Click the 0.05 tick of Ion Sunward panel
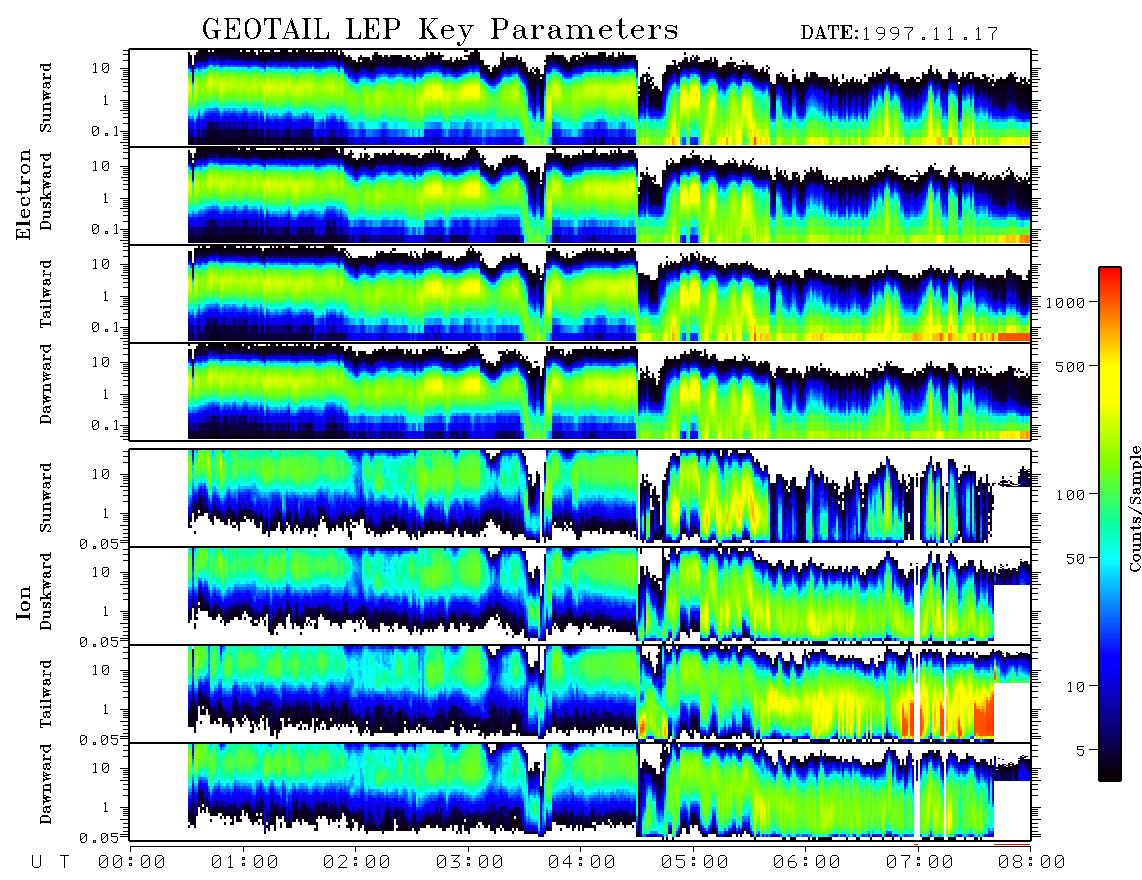Viewport: 1142px width, 880px height. [98, 543]
